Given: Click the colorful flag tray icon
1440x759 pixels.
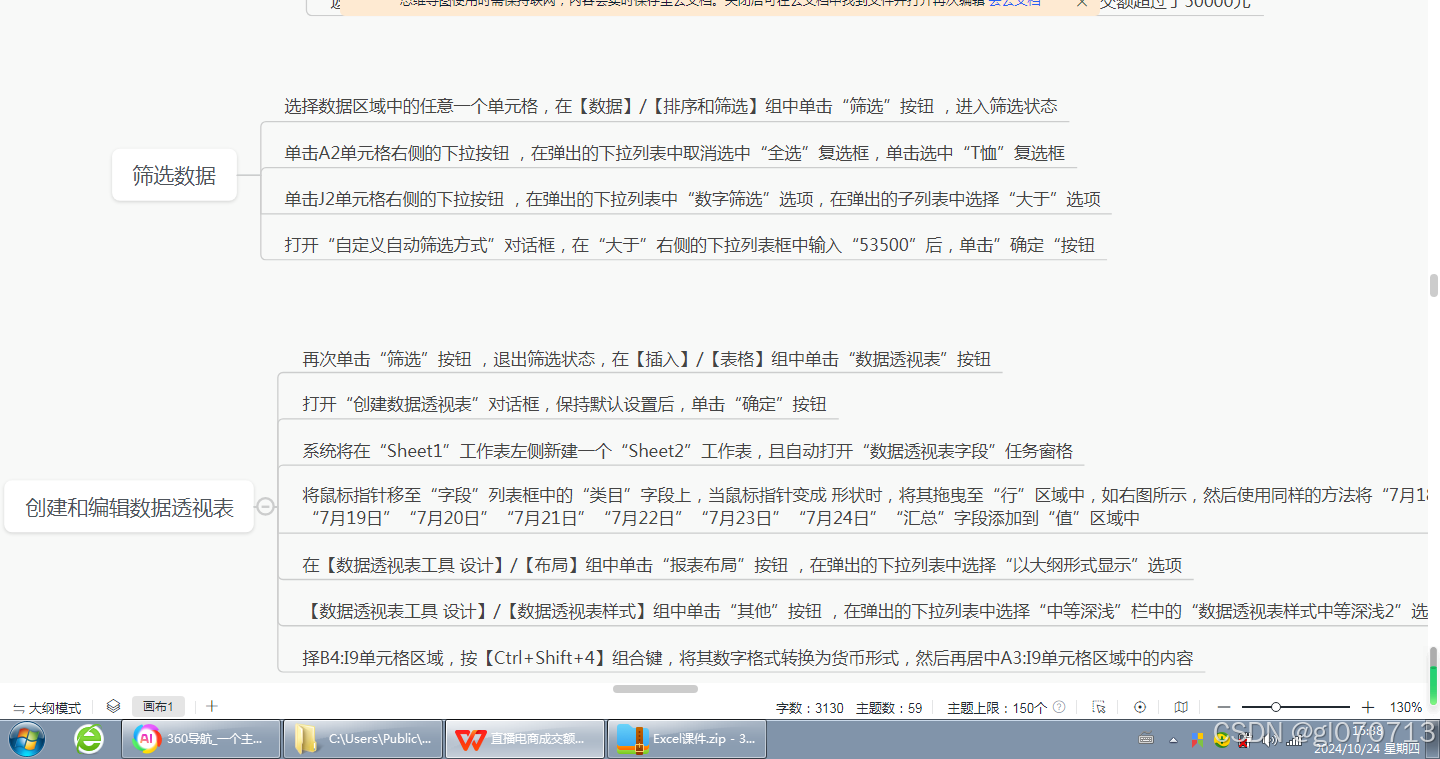Looking at the screenshot, I should (x=1197, y=740).
